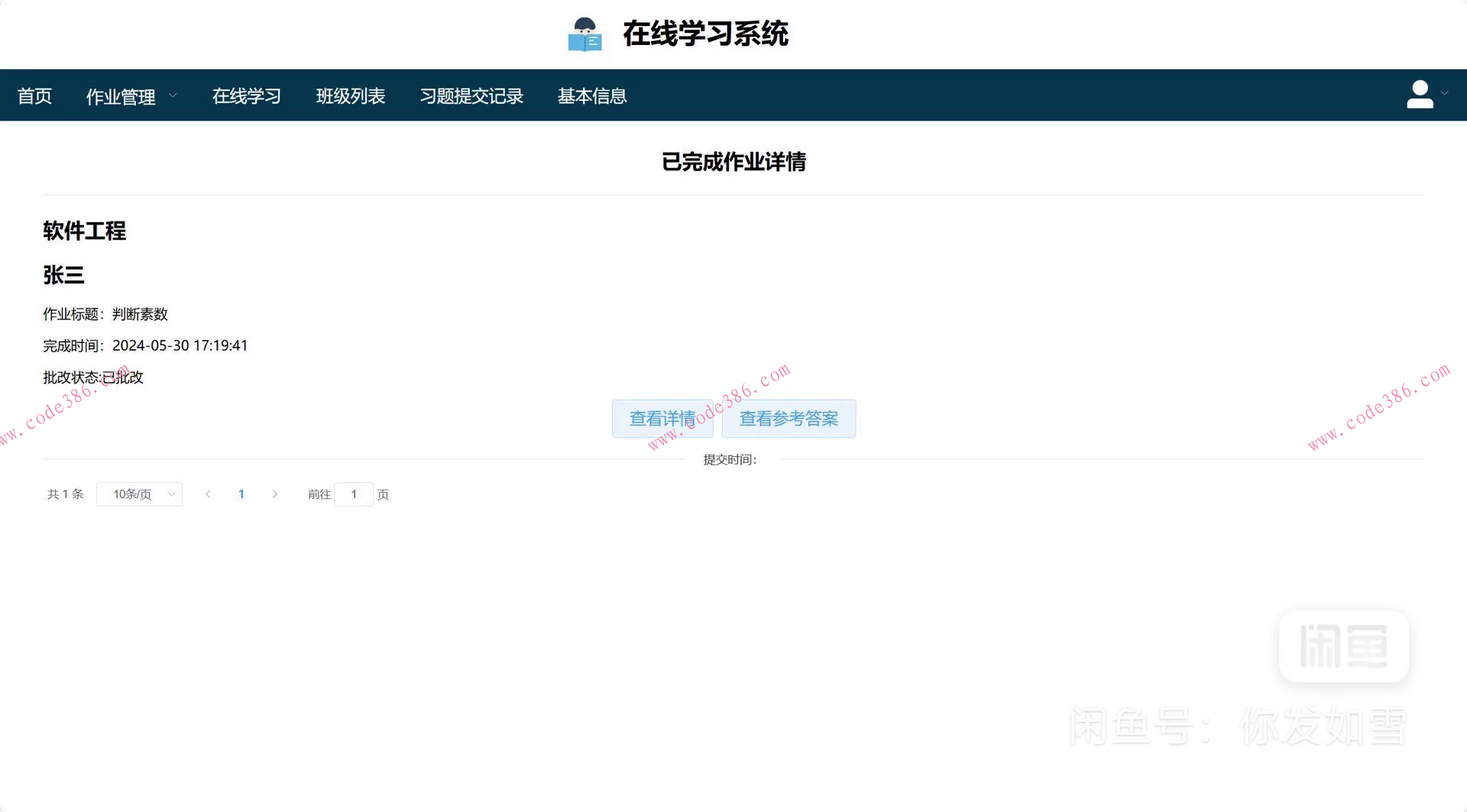This screenshot has height=812, width=1467.
Task: Click the 查看详情 button
Action: (x=662, y=419)
